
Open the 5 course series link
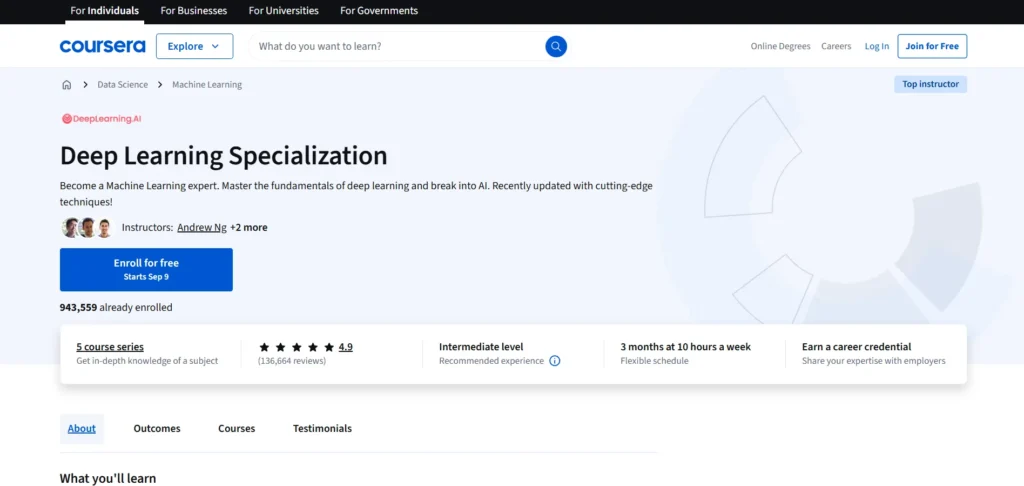pos(110,347)
